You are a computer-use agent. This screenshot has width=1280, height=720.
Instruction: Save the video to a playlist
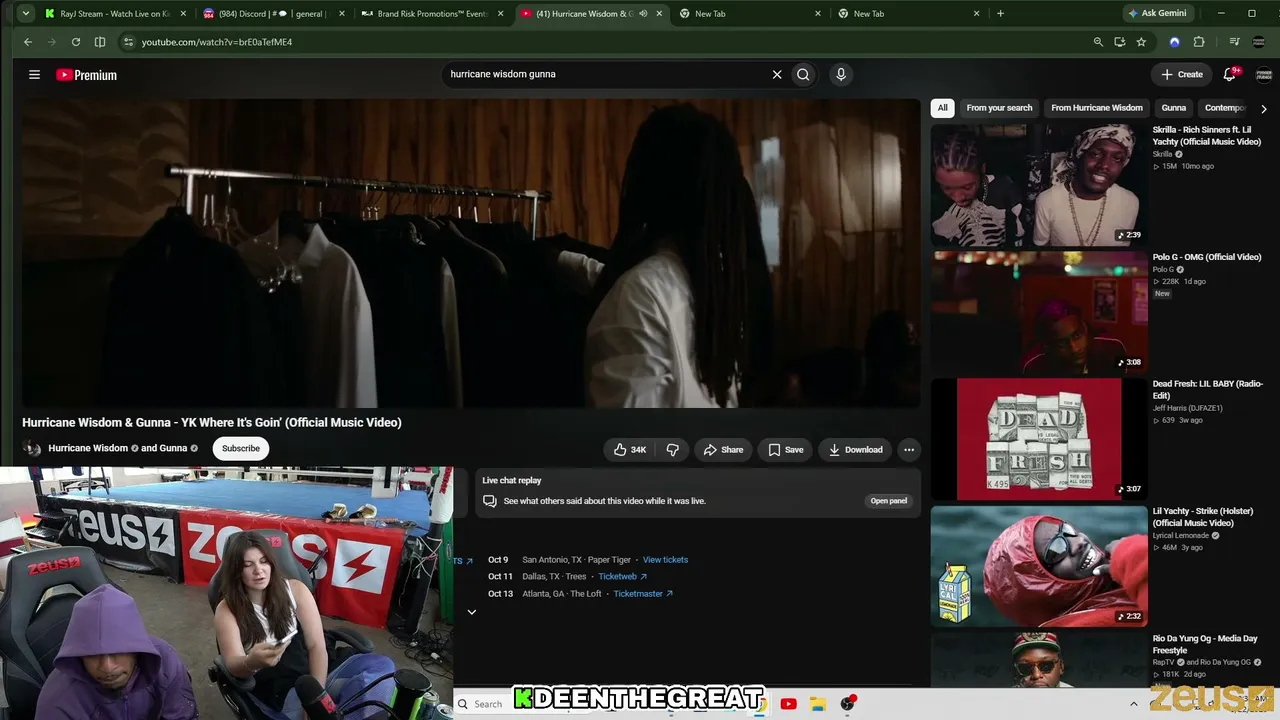786,450
